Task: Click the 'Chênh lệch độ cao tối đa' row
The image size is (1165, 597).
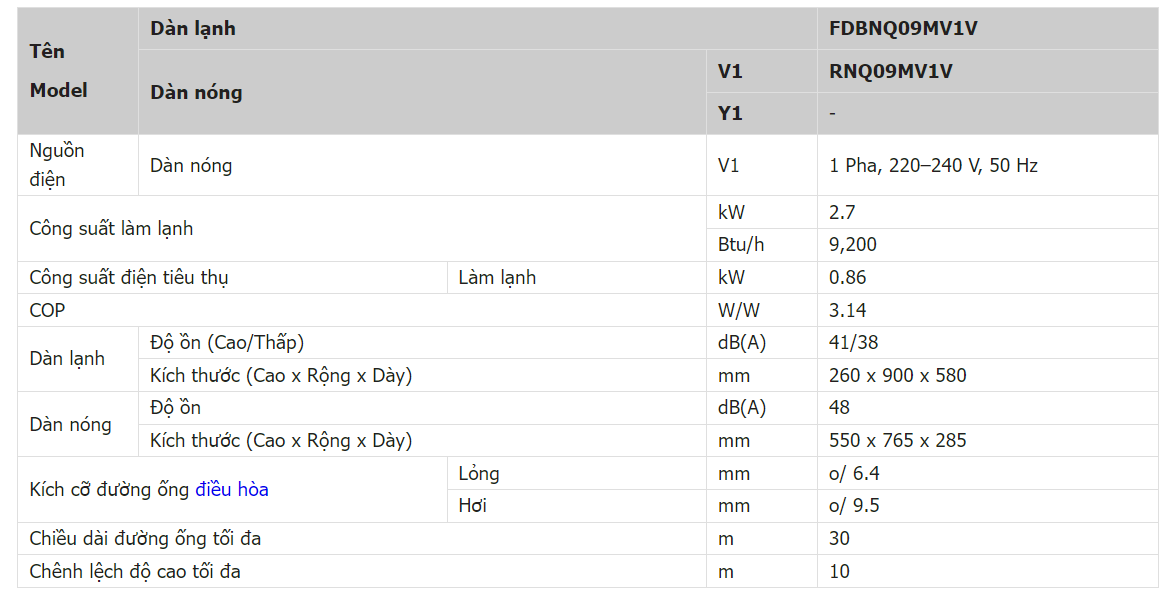Action: [x=135, y=572]
